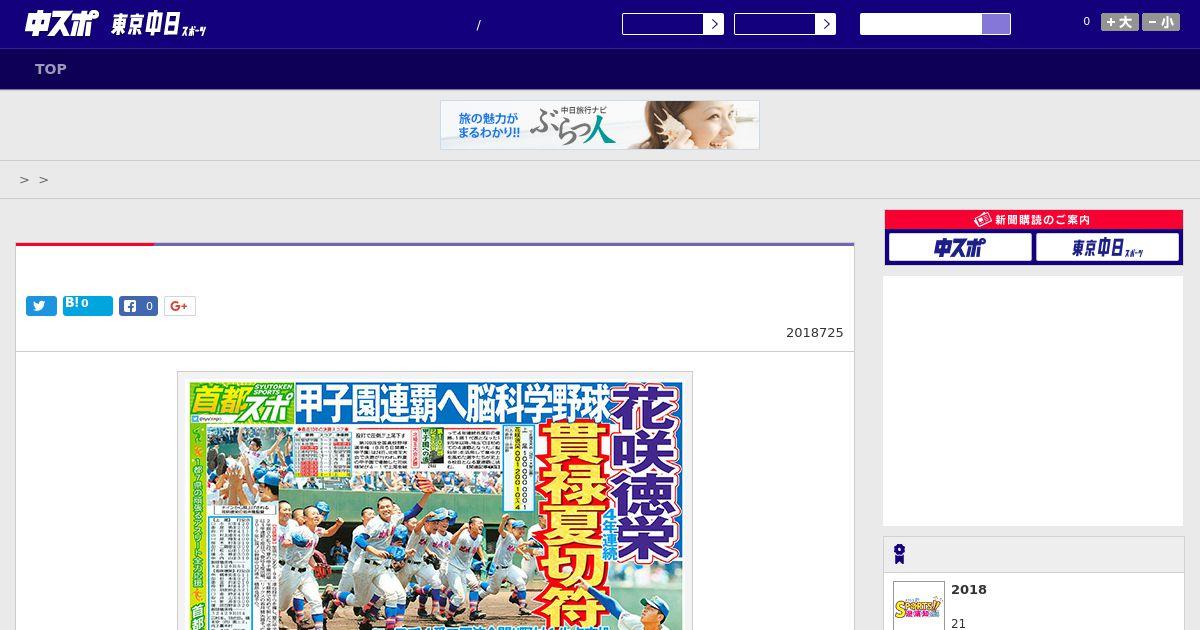The width and height of the screenshot is (1200, 630).
Task: Increase font size with +大 button
Action: point(1120,22)
